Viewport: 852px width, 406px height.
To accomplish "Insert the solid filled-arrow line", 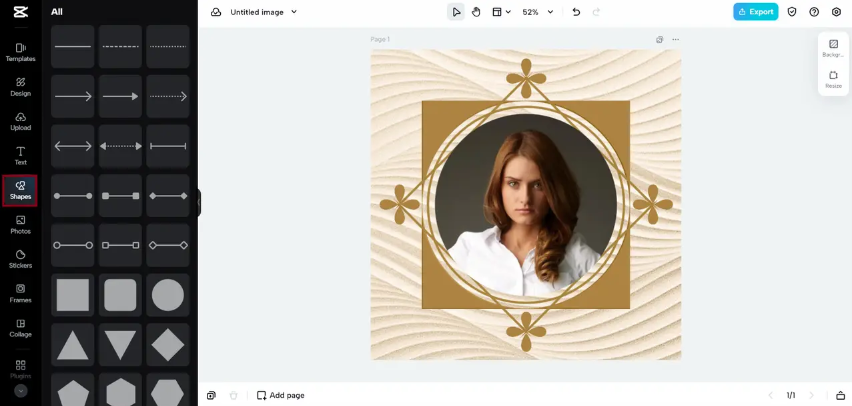I will click(x=120, y=96).
